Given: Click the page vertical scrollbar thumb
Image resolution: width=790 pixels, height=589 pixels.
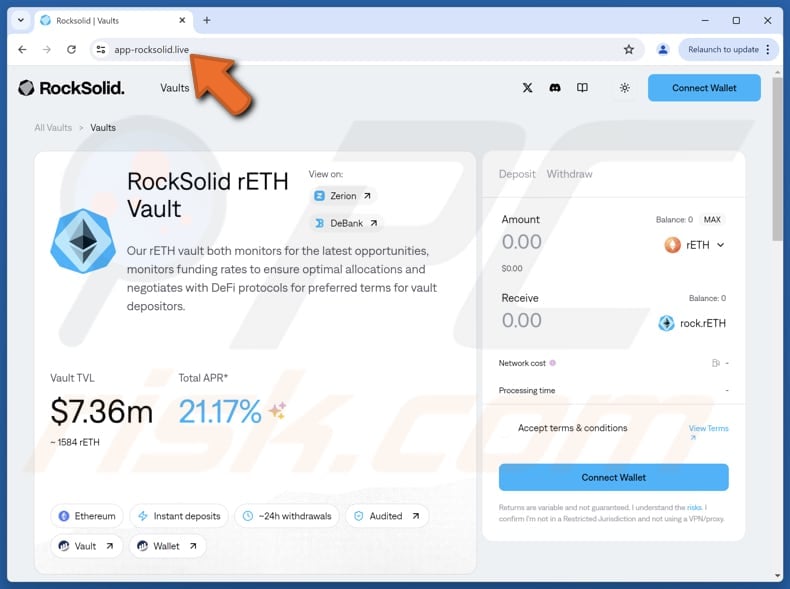Looking at the screenshot, I should point(777,159).
